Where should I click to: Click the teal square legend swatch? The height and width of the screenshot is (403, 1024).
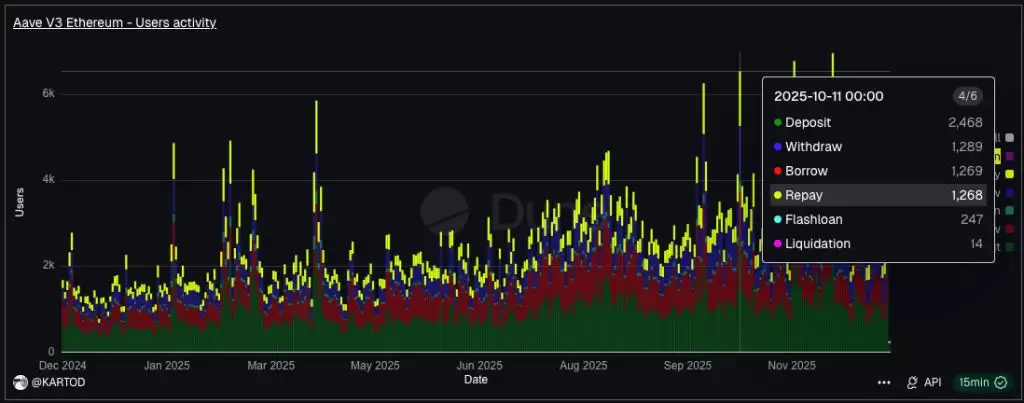coord(1009,210)
